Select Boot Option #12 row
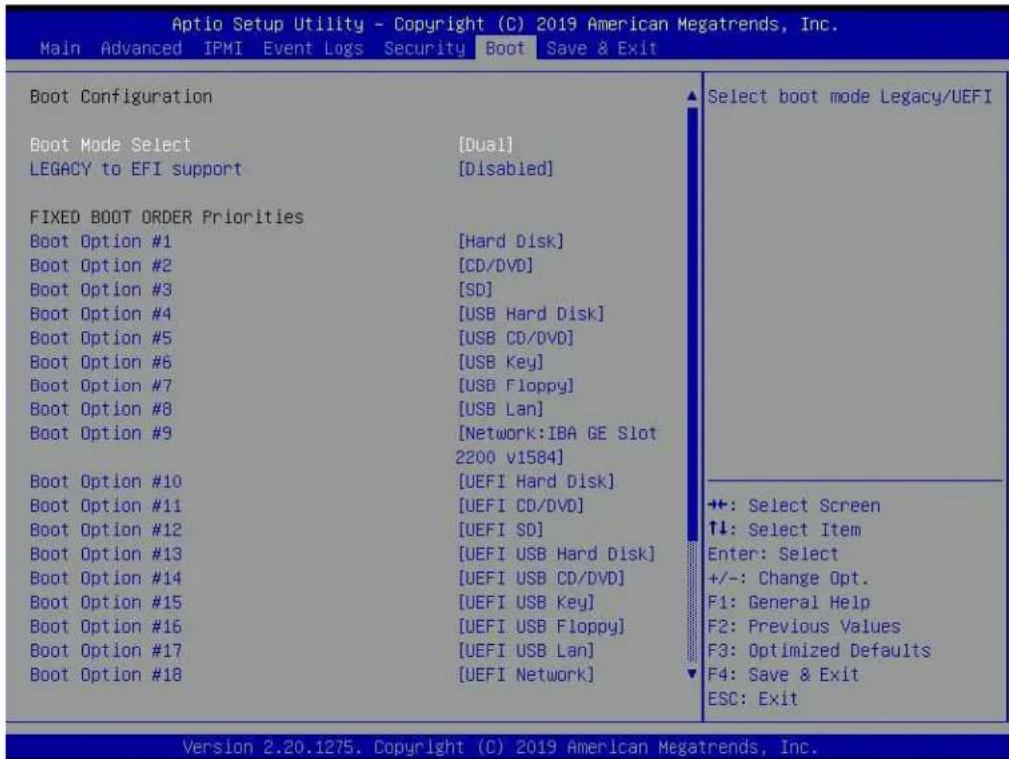 click(x=106, y=530)
